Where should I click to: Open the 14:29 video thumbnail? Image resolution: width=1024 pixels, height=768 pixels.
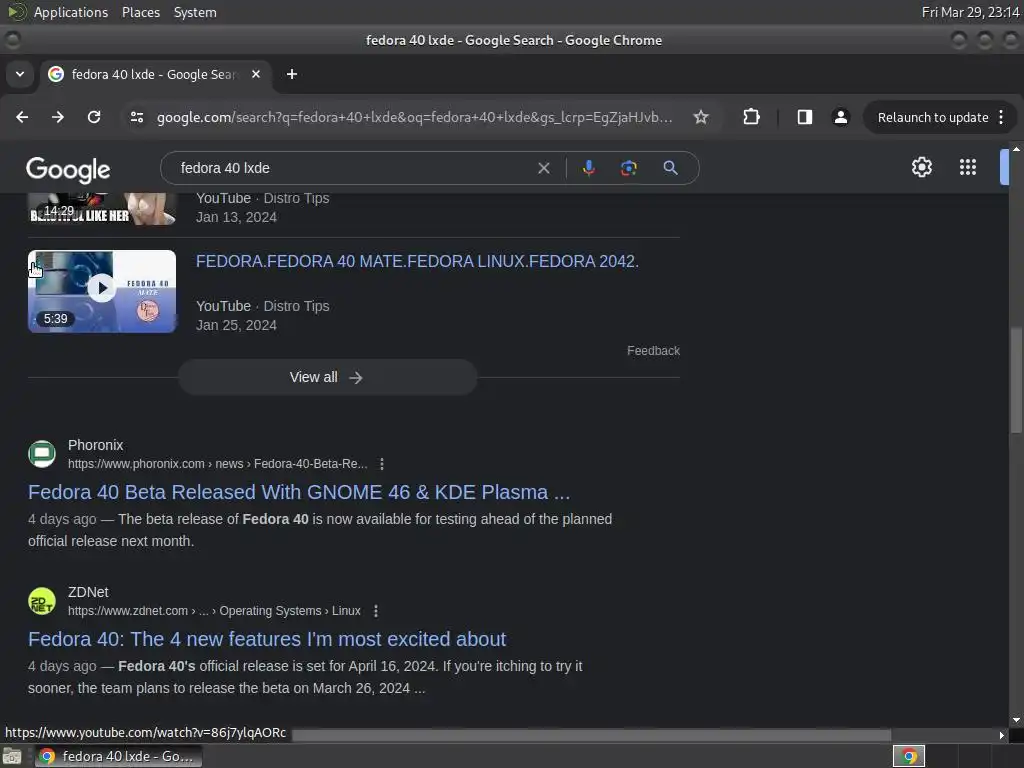(x=102, y=209)
